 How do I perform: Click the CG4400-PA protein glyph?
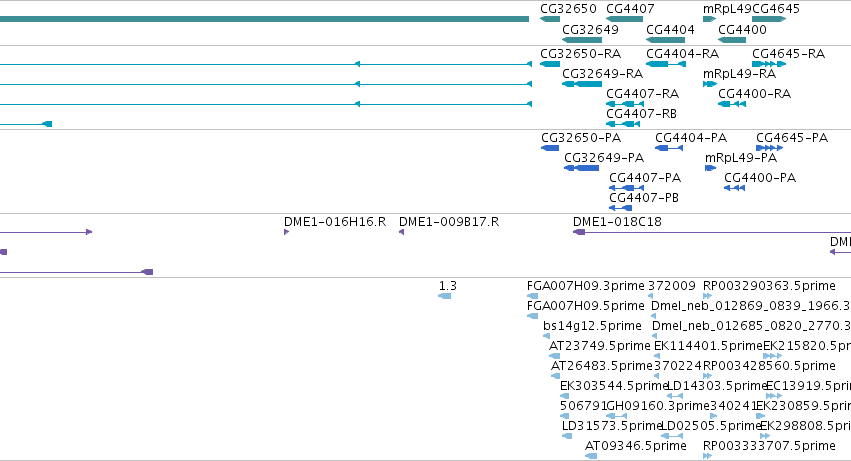734,188
